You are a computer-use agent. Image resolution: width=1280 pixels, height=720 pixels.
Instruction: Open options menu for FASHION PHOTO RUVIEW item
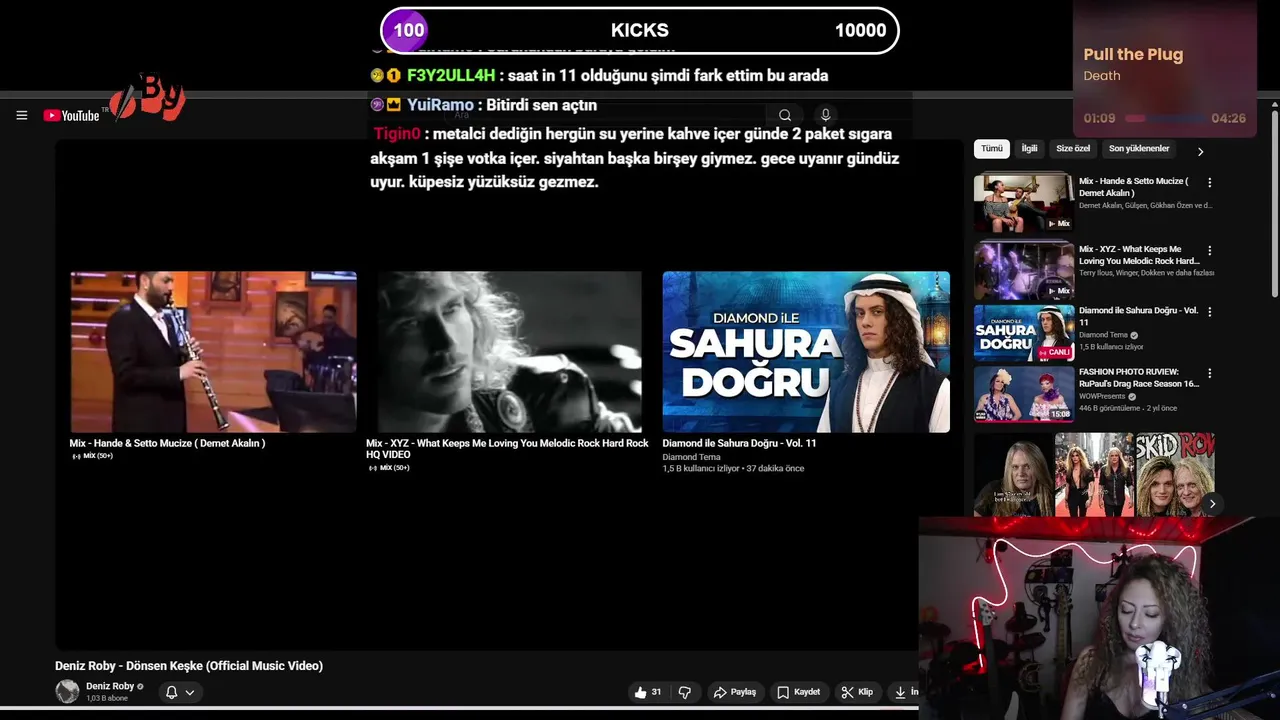[x=1209, y=373]
